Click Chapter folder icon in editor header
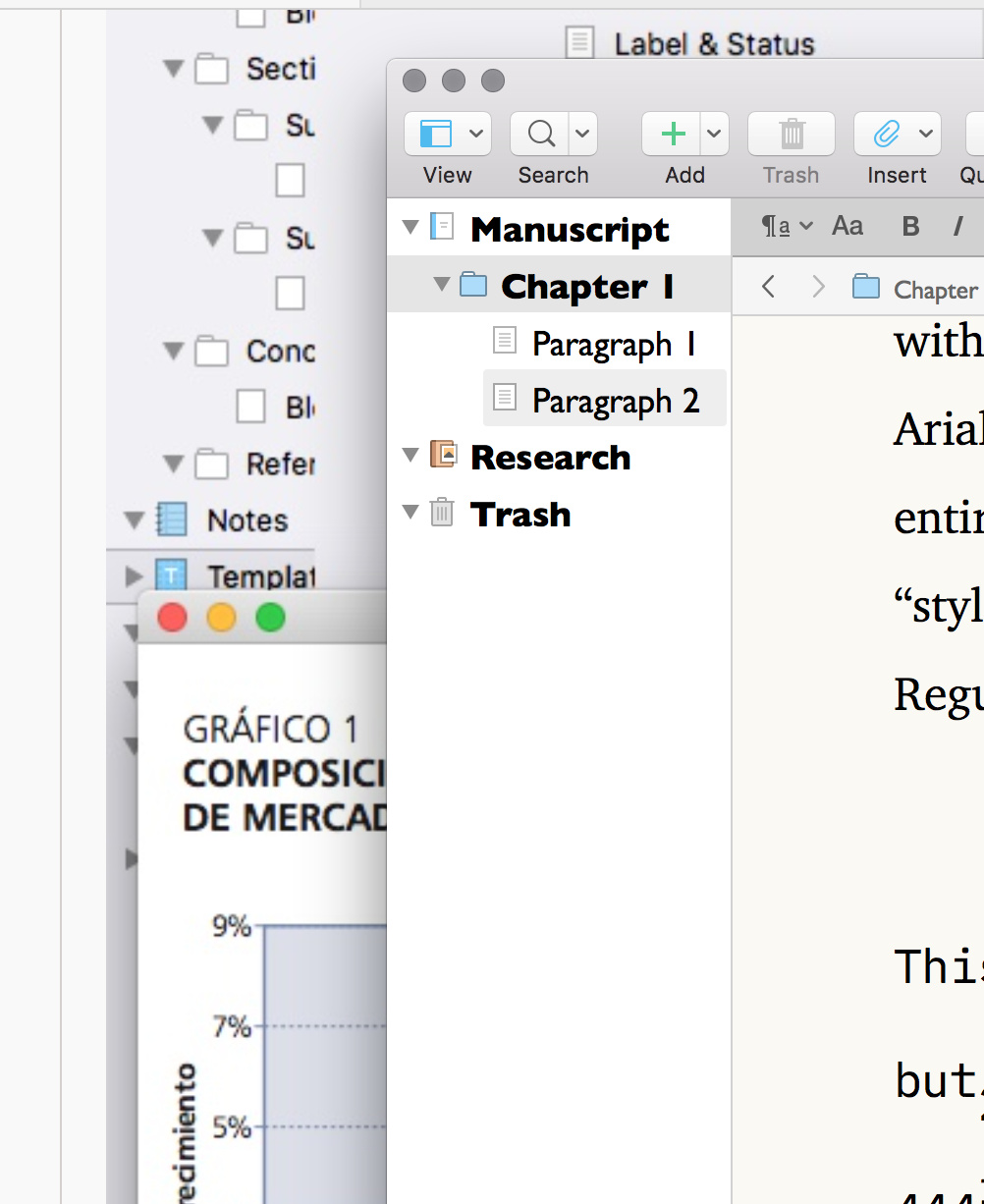Viewport: 984px width, 1204px height. click(866, 287)
